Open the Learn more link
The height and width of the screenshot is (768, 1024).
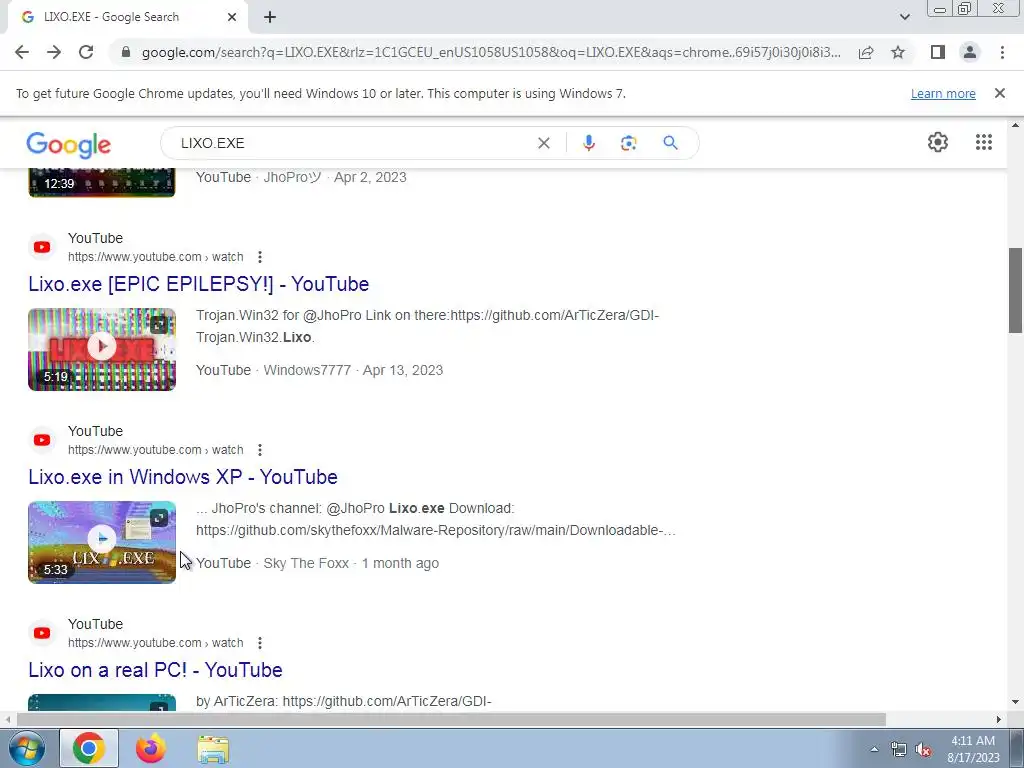click(943, 93)
